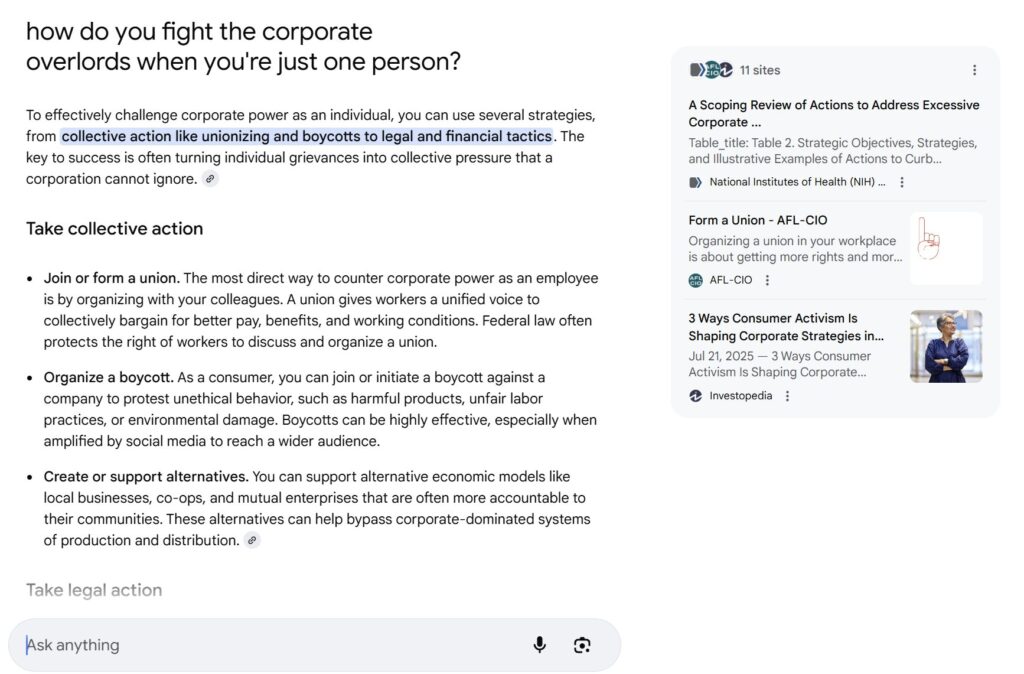Click the National Institutes of Health favicon
Screen dimensions: 1024x674
[696, 182]
